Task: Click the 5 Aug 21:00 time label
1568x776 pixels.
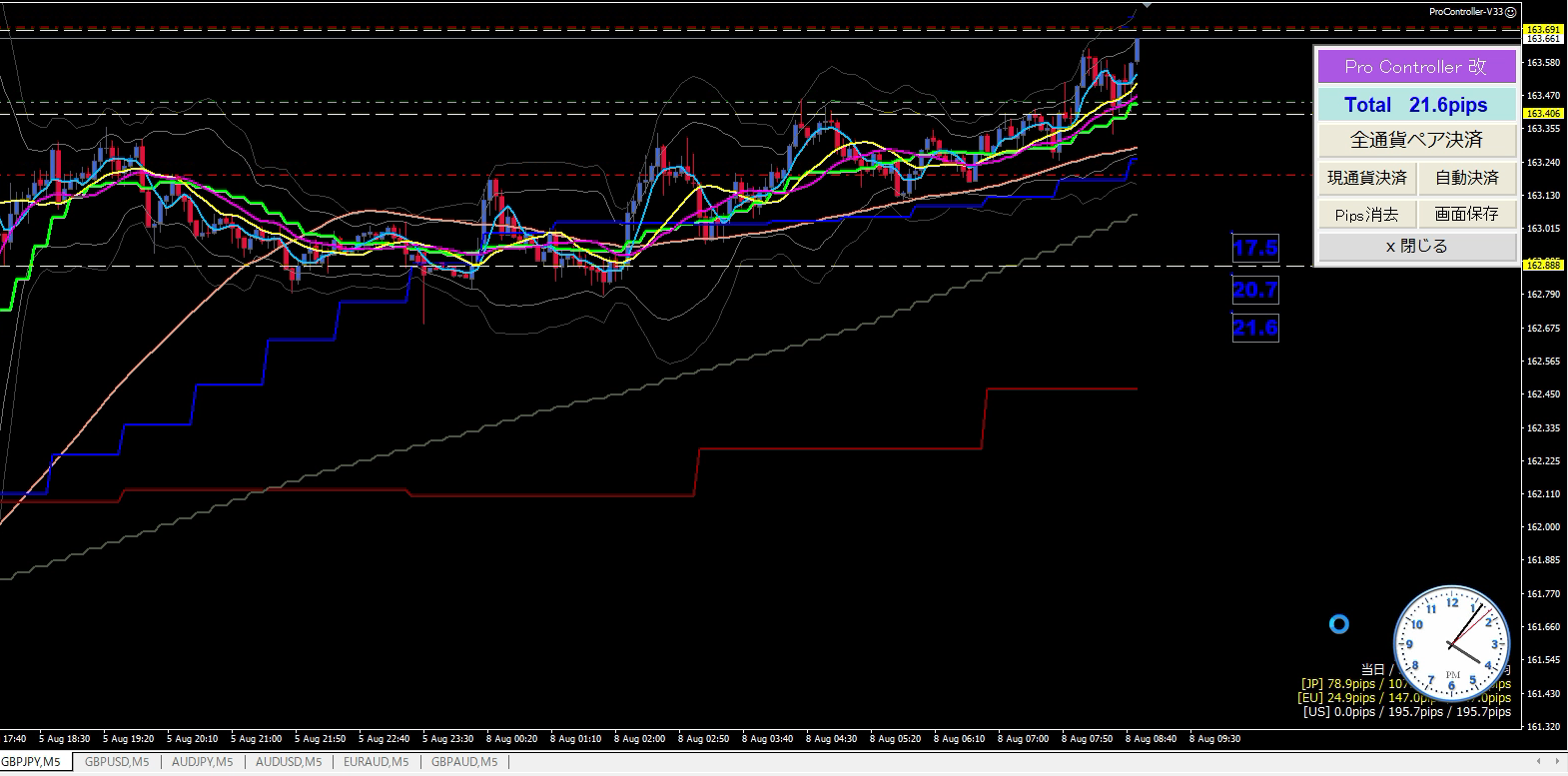Action: [256, 739]
